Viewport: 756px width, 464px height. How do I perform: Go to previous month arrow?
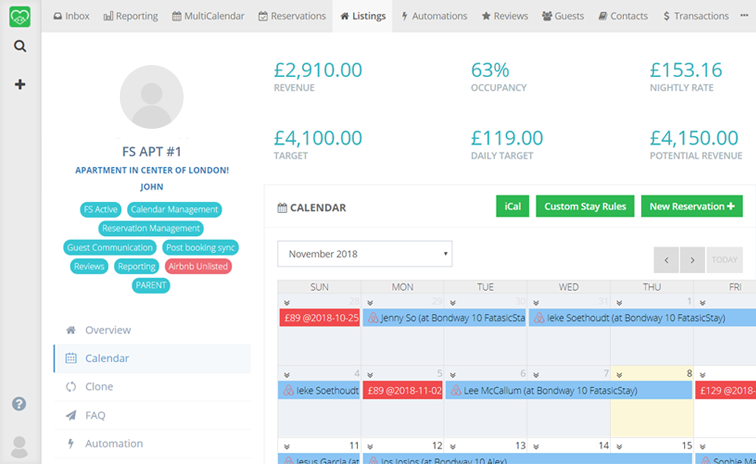click(x=666, y=260)
